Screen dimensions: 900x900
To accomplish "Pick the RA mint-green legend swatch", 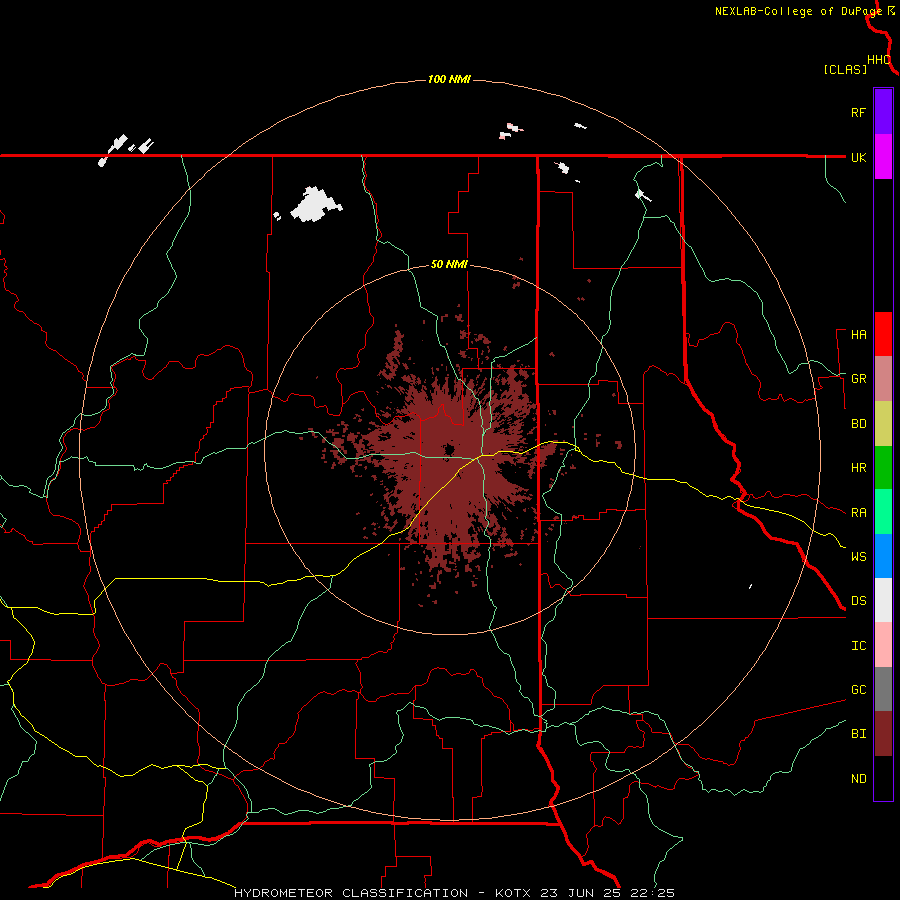I will pos(883,512).
